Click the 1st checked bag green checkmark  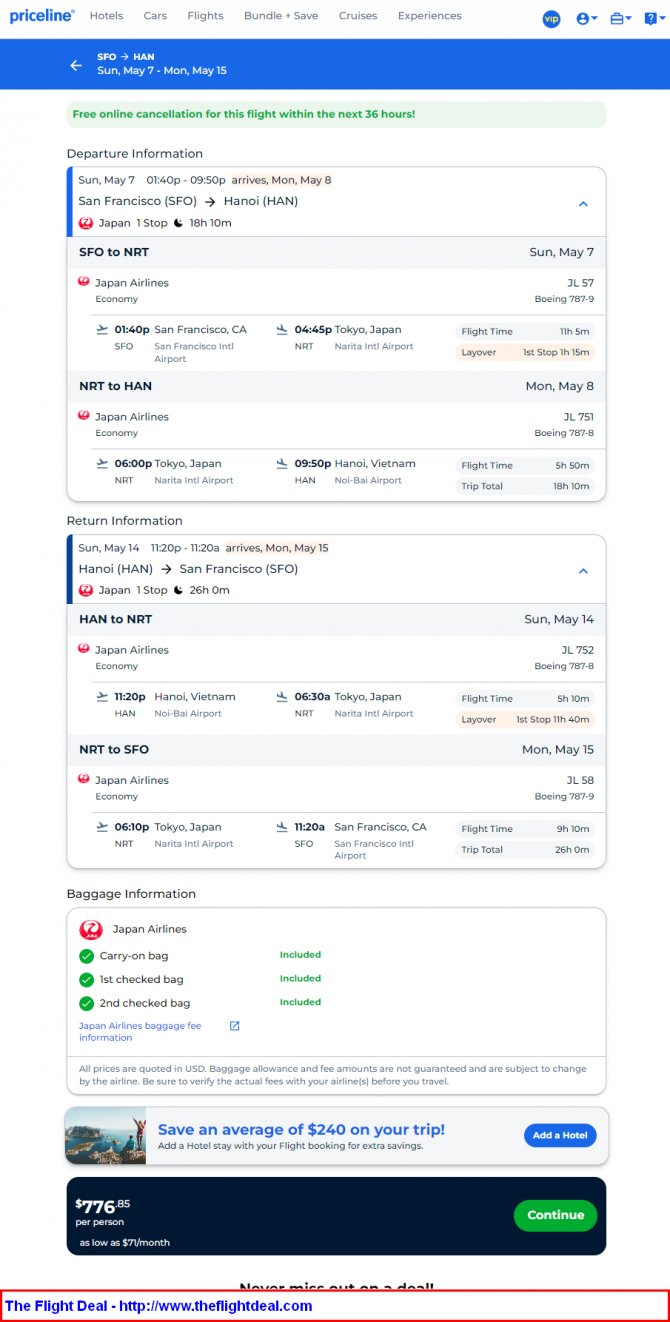coord(87,980)
